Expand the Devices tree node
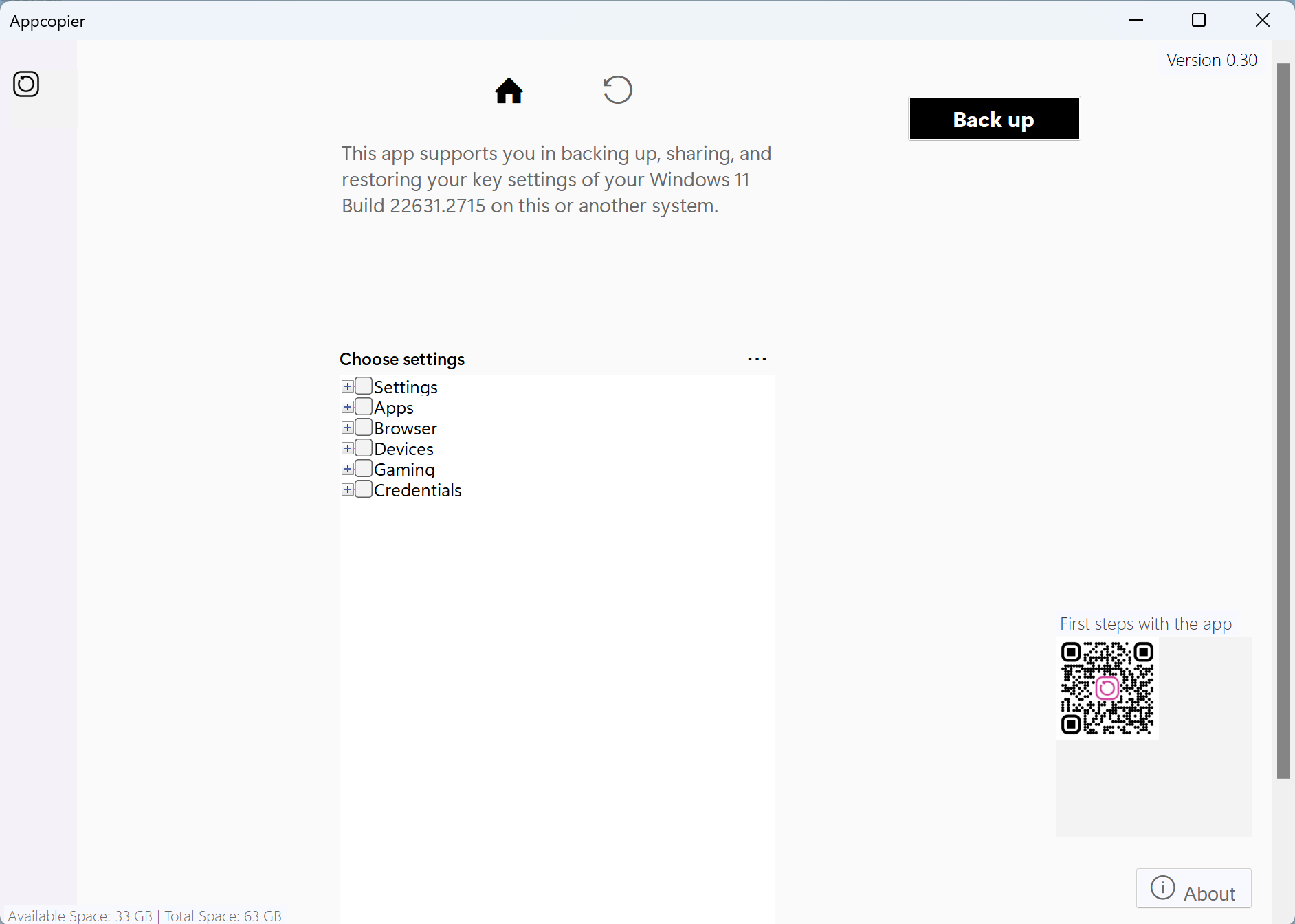This screenshot has width=1295, height=924. point(347,448)
